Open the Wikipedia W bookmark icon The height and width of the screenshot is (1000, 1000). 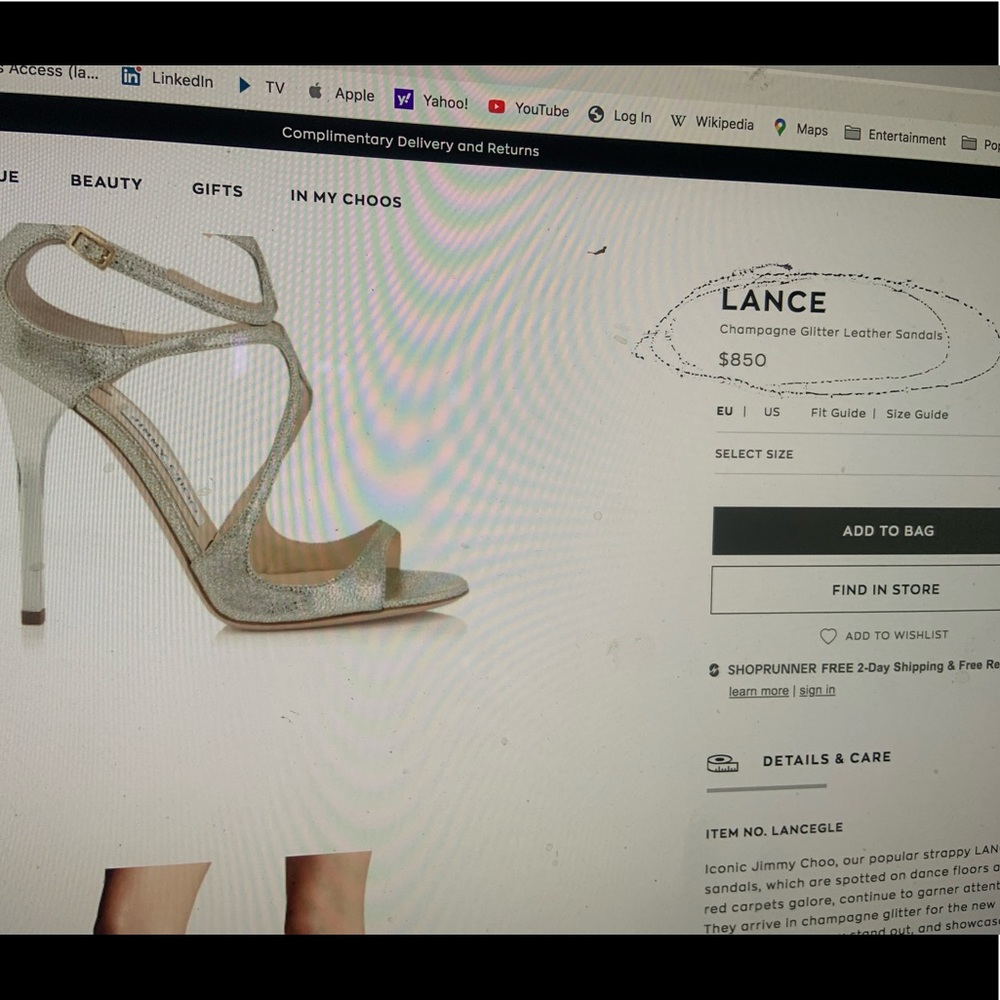pos(678,121)
